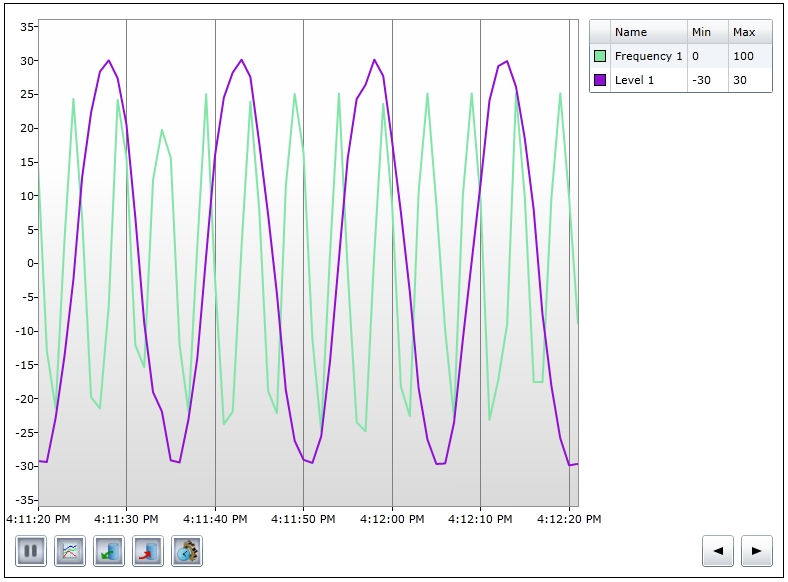Click the purple Level 1 color swatch
This screenshot has height=582, width=788.
(x=600, y=80)
